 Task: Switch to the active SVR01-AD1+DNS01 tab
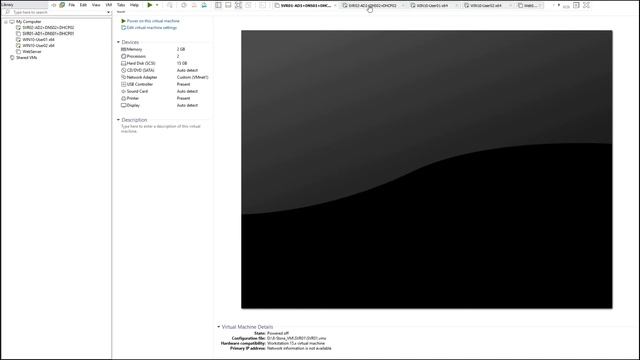[x=305, y=6]
